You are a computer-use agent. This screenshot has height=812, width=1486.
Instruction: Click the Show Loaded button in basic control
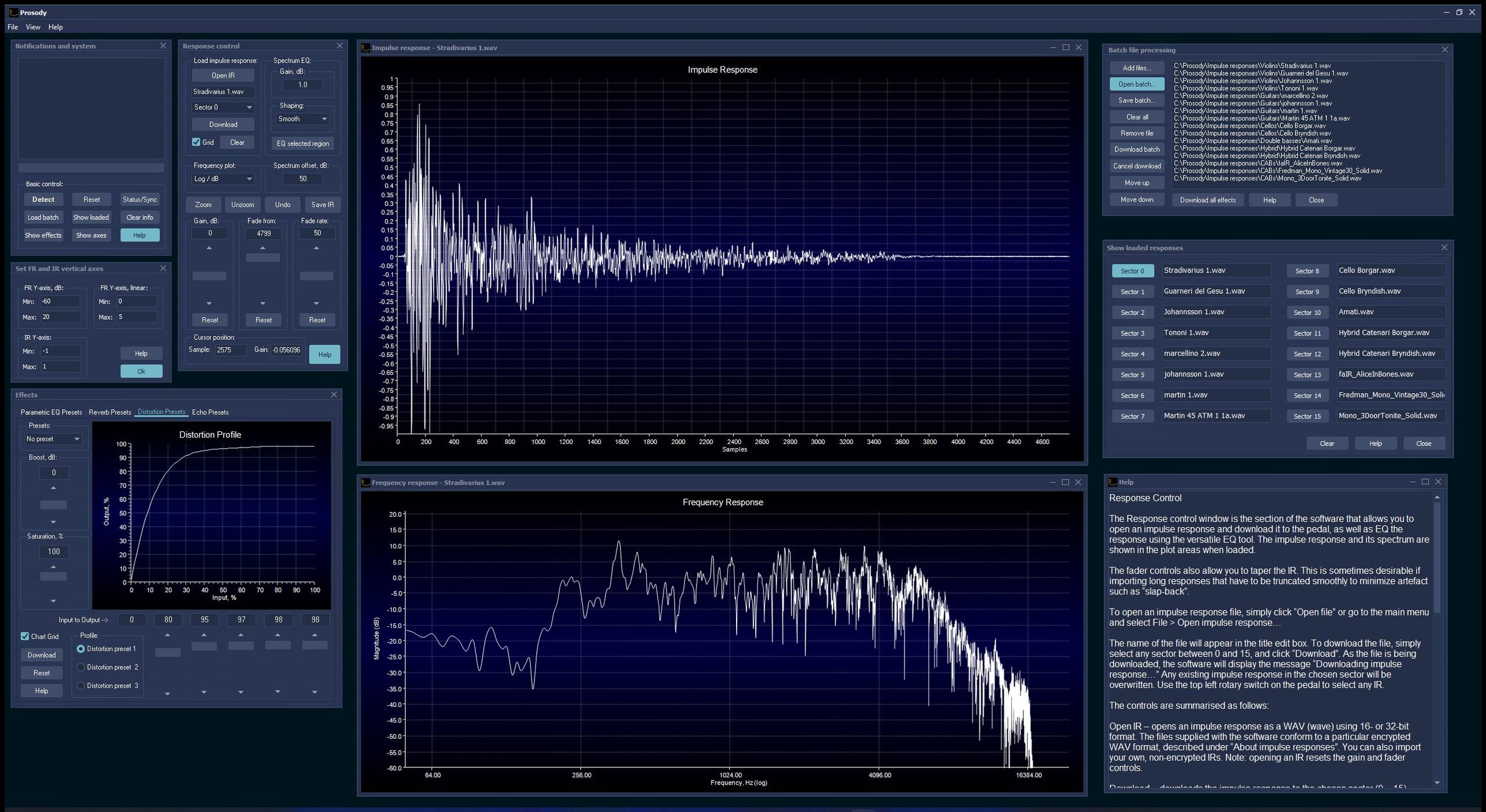[x=92, y=217]
